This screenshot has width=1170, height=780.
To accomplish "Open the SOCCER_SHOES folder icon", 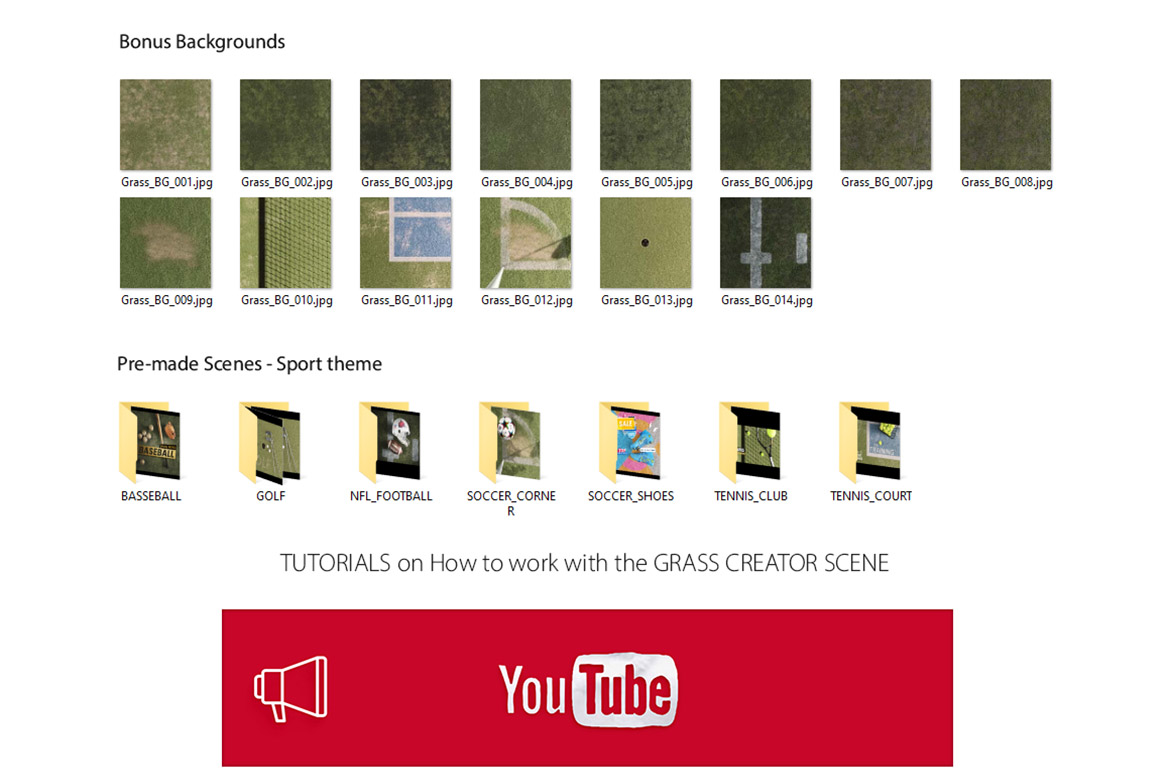I will pyautogui.click(x=631, y=442).
